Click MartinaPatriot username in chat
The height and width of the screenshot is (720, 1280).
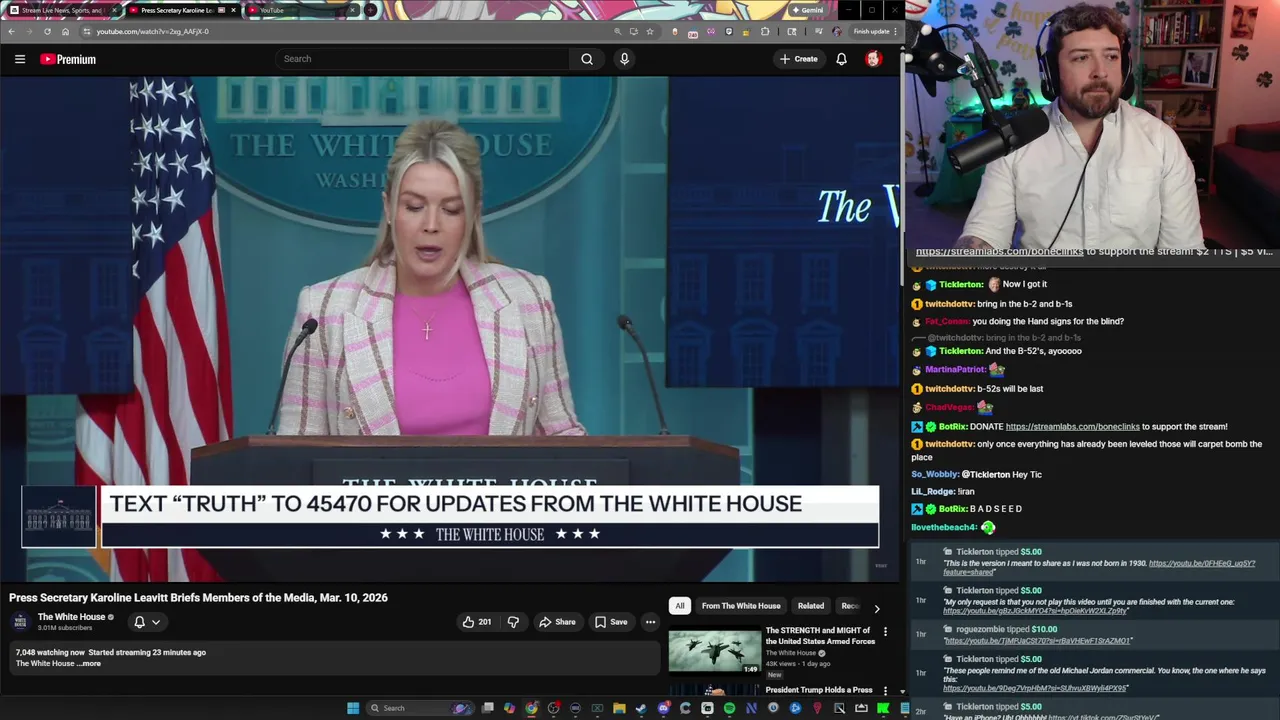pos(956,370)
